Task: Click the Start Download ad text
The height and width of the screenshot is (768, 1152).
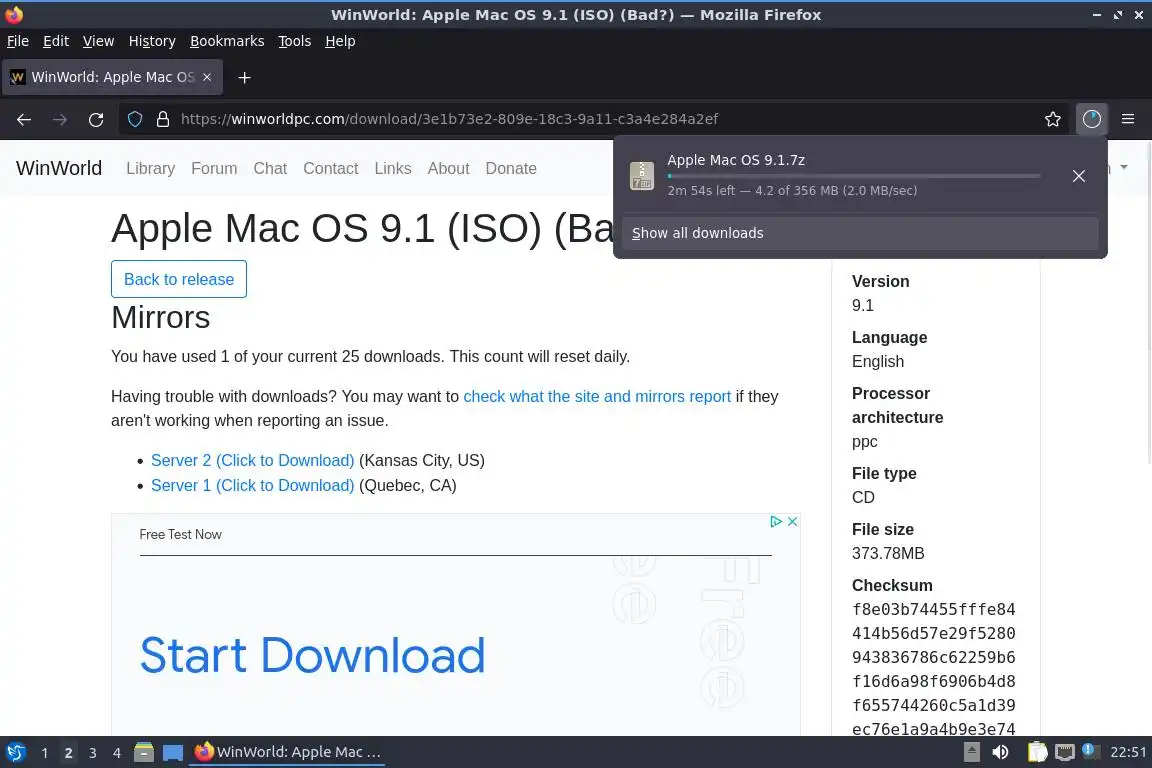Action: pos(312,656)
